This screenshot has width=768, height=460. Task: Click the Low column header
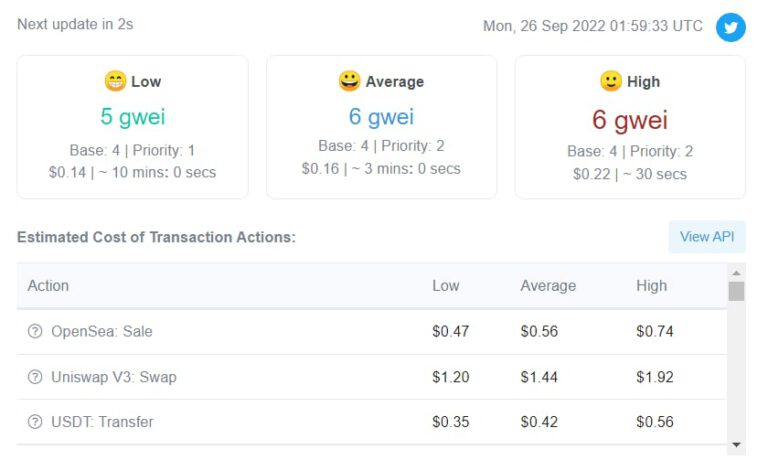(x=445, y=286)
